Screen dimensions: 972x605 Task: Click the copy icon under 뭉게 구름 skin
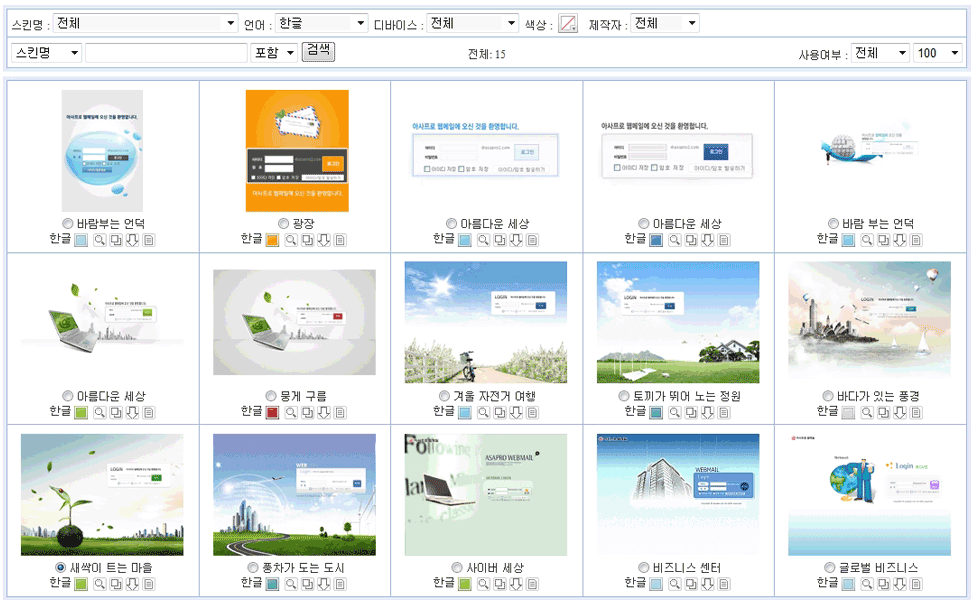307,412
